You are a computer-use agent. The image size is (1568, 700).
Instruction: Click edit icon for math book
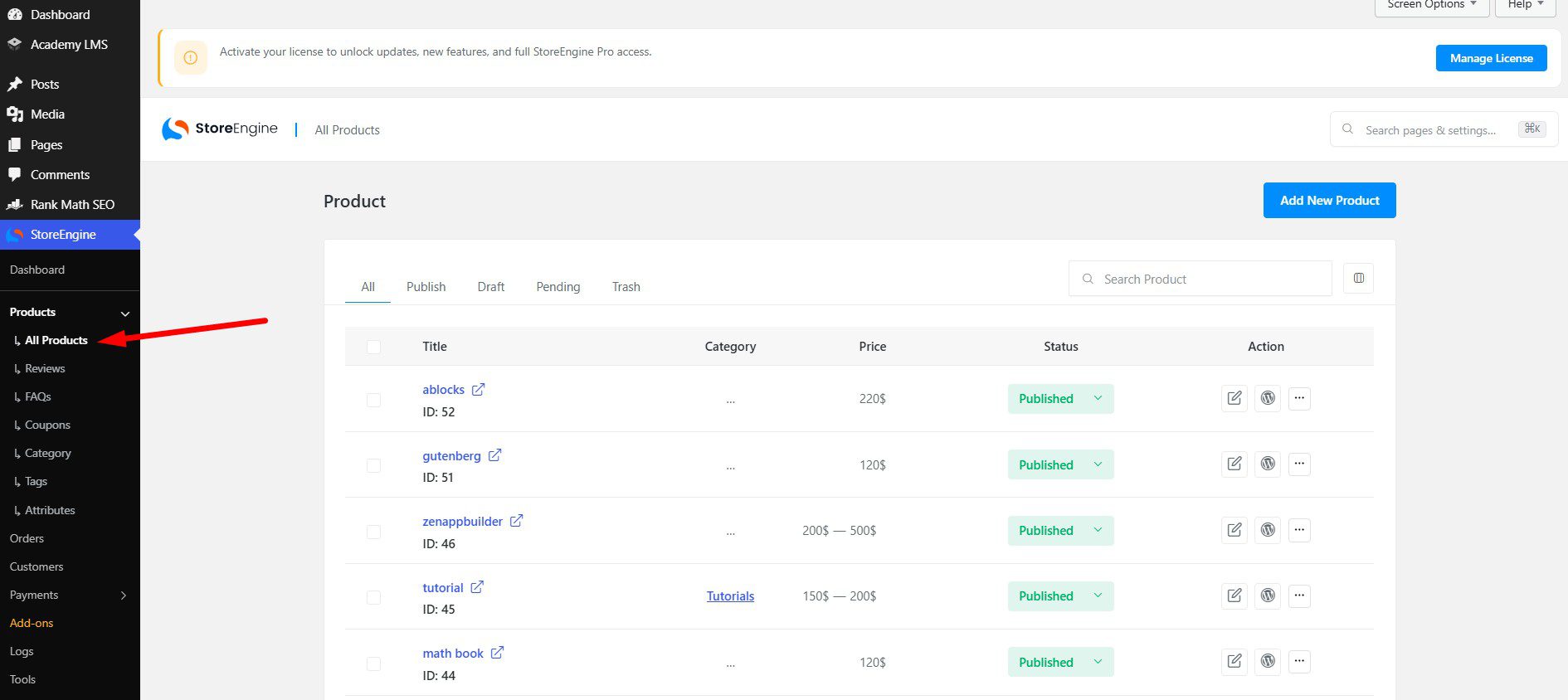click(1234, 661)
